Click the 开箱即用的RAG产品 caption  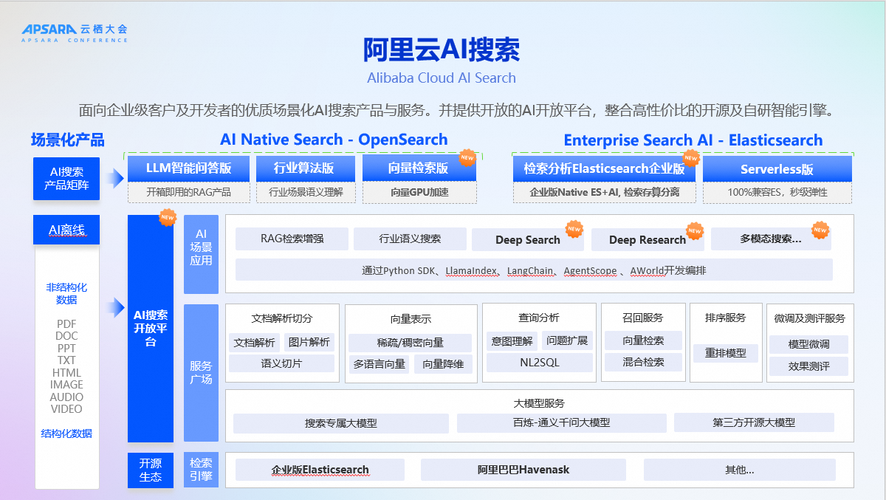[189, 192]
